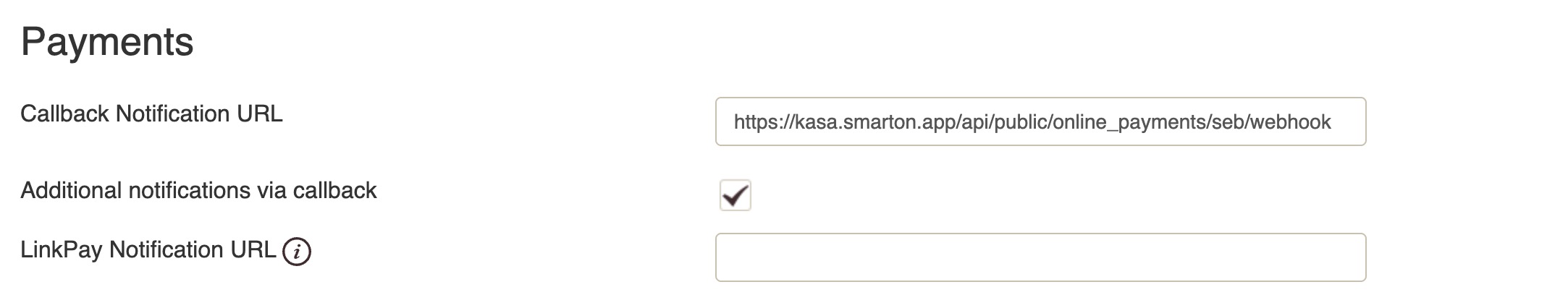Click the LinkPay info icon
The width and height of the screenshot is (1568, 308).
coord(297,252)
